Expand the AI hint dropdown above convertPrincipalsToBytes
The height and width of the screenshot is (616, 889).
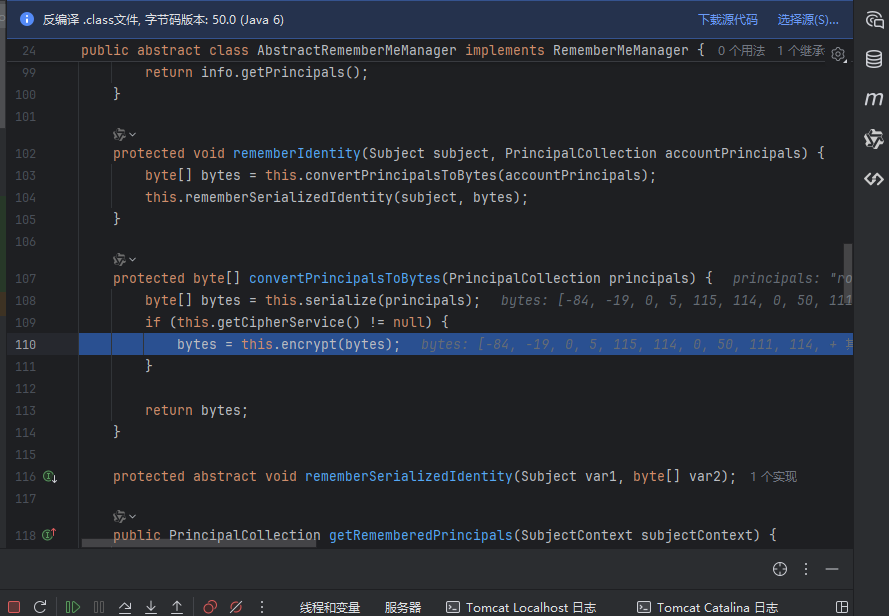[x=125, y=259]
